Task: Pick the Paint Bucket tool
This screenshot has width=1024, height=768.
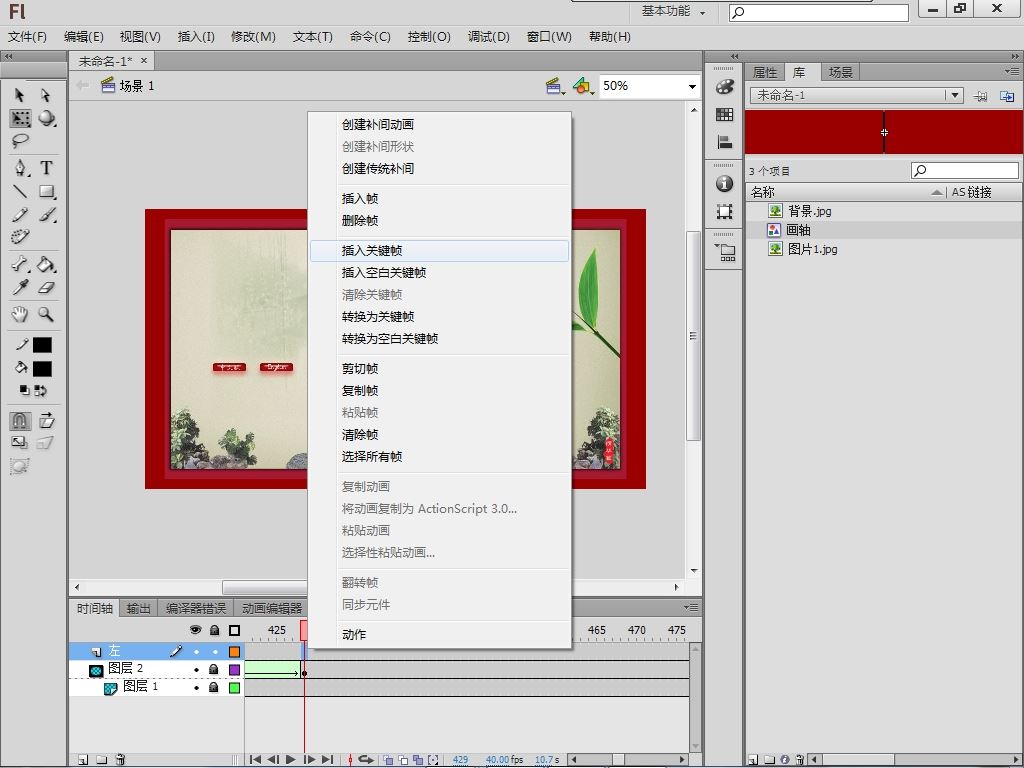Action: (46, 264)
